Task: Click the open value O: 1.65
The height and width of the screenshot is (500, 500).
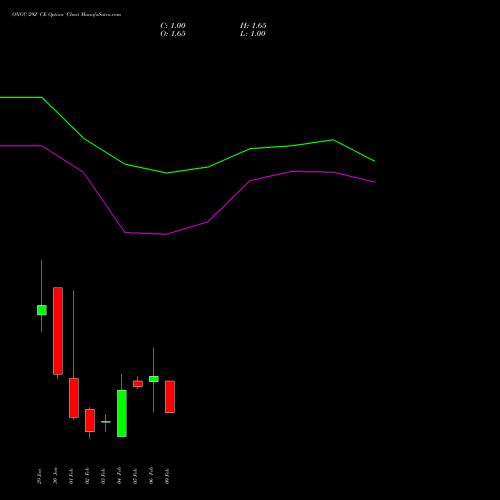Action: (173, 34)
